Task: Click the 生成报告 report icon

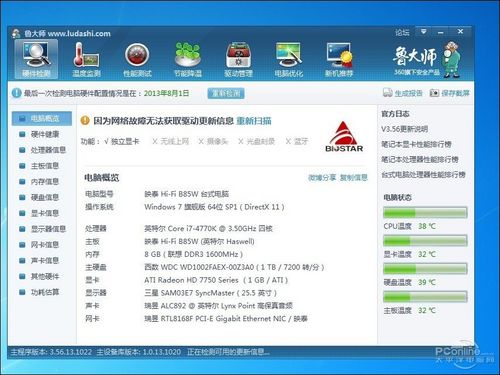Action: [387, 93]
